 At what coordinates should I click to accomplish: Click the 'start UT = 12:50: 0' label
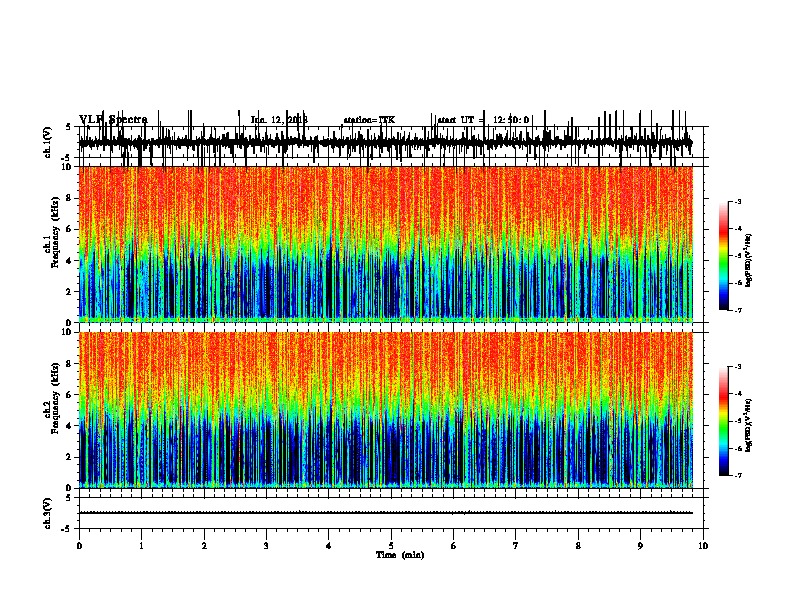(483, 120)
